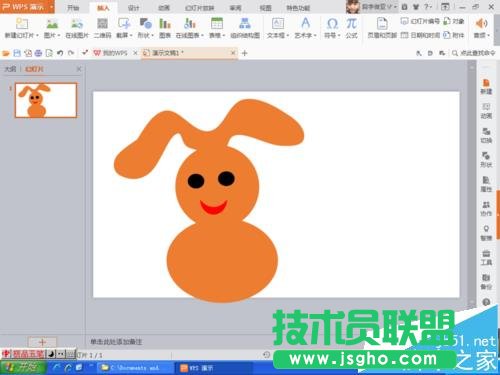Switch to the Home ribbon tab
Viewport: 500px width, 375px height.
click(73, 8)
